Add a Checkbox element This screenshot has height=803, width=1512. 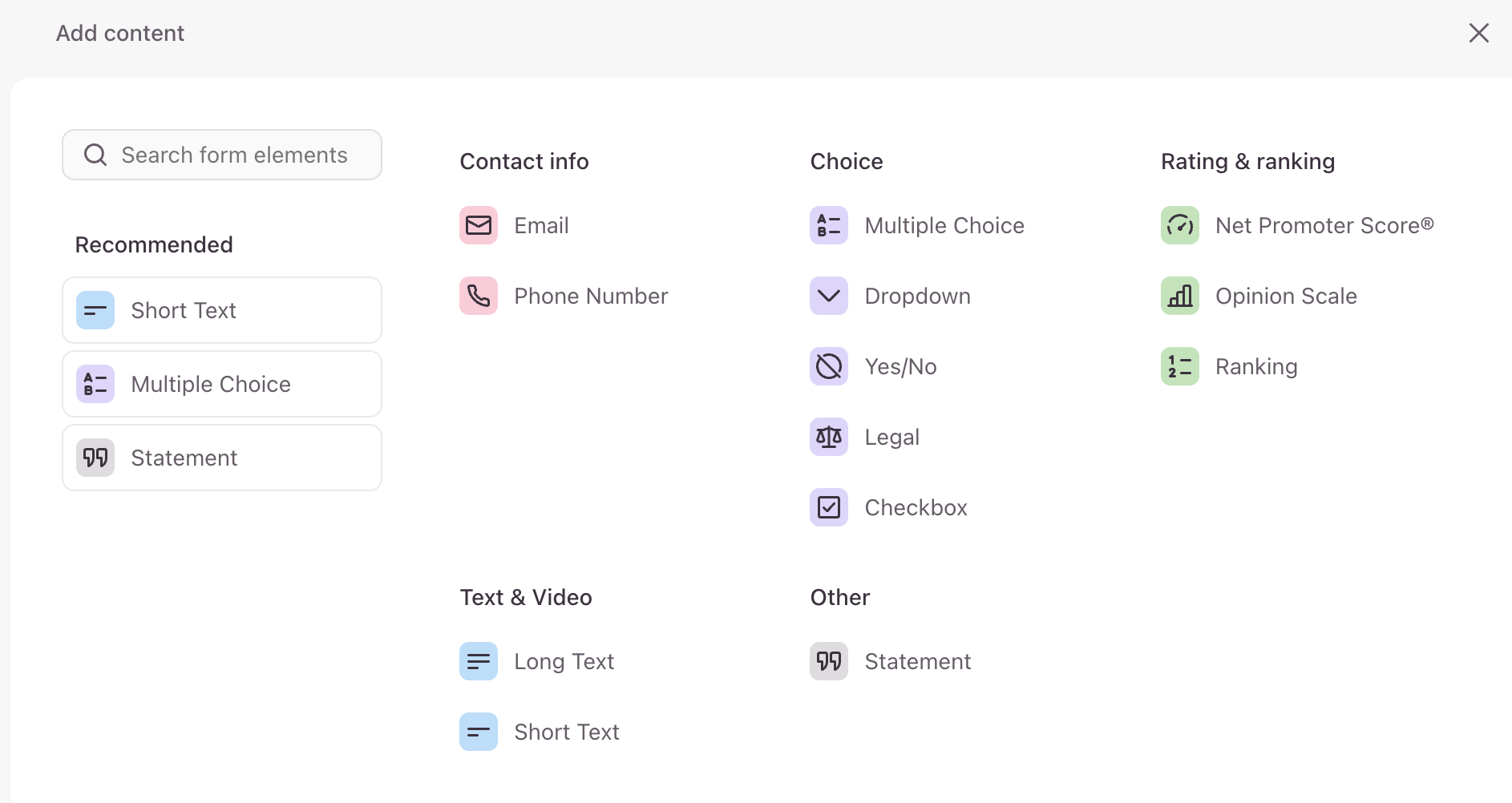coord(889,507)
